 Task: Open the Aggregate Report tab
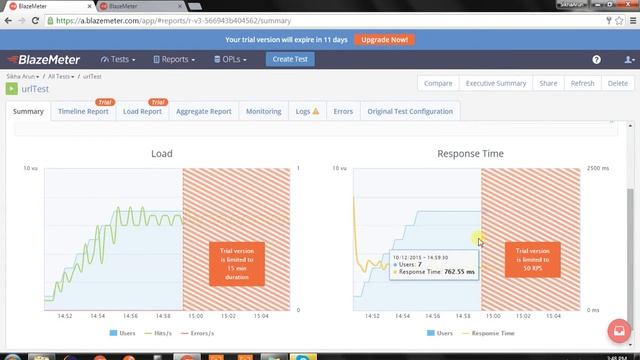pyautogui.click(x=204, y=111)
